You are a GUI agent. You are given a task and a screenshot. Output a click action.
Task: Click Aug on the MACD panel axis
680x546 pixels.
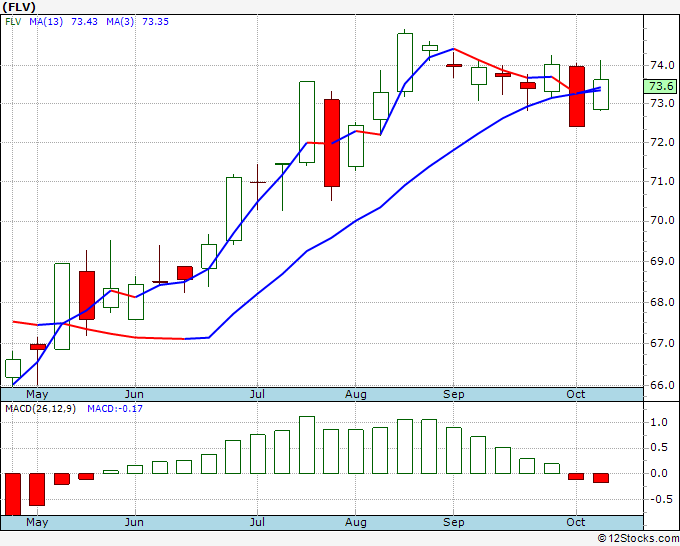point(356,522)
